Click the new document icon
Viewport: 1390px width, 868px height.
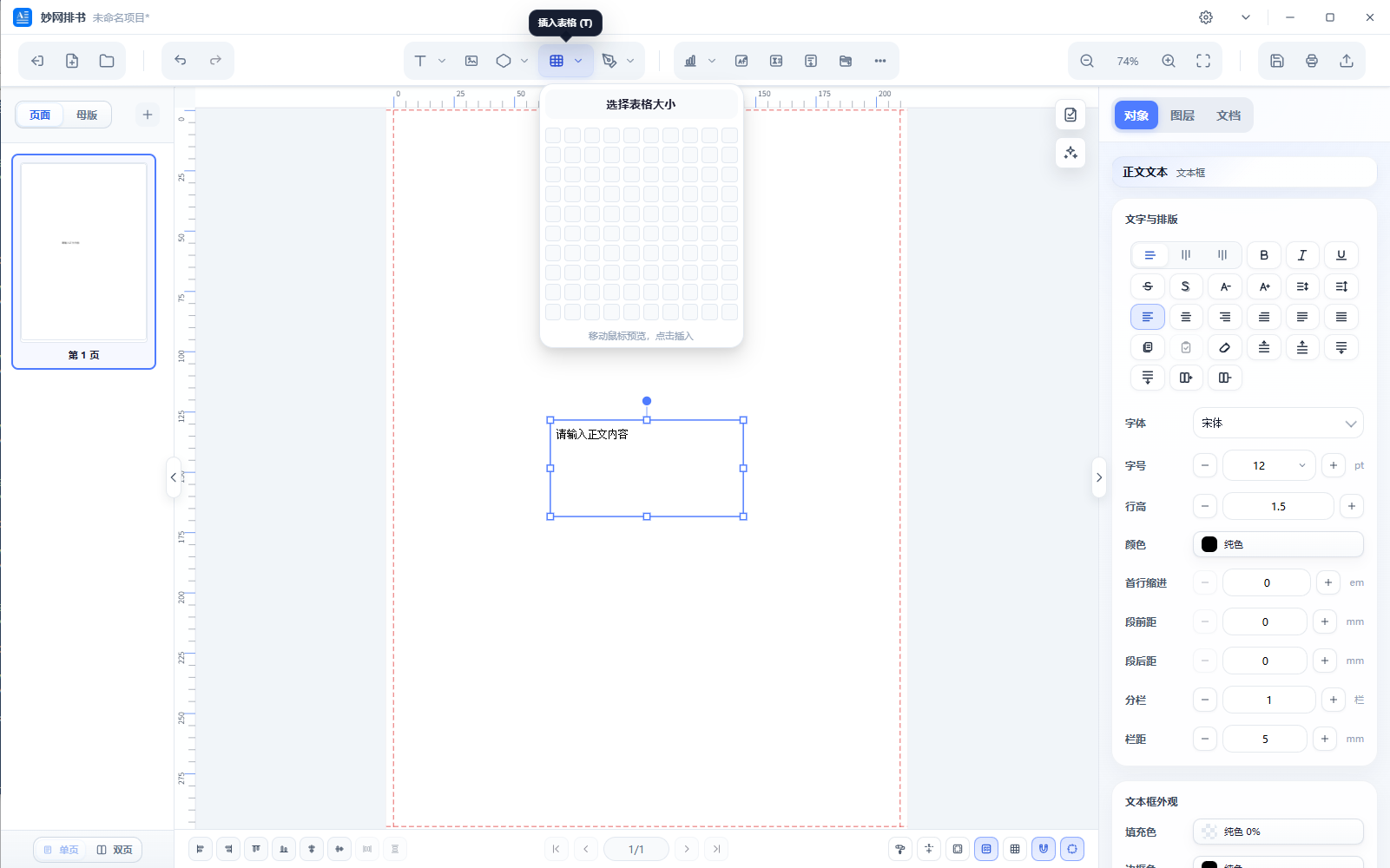click(72, 61)
